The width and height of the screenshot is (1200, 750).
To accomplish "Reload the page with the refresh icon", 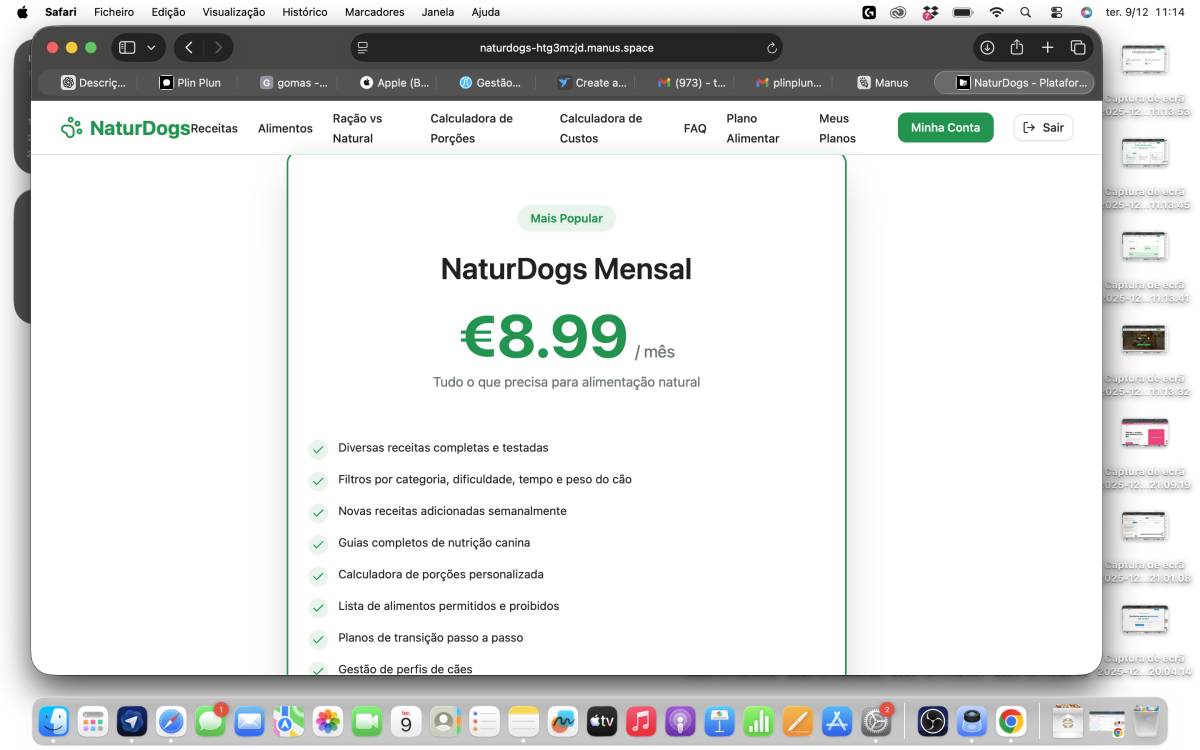I will coord(772,48).
